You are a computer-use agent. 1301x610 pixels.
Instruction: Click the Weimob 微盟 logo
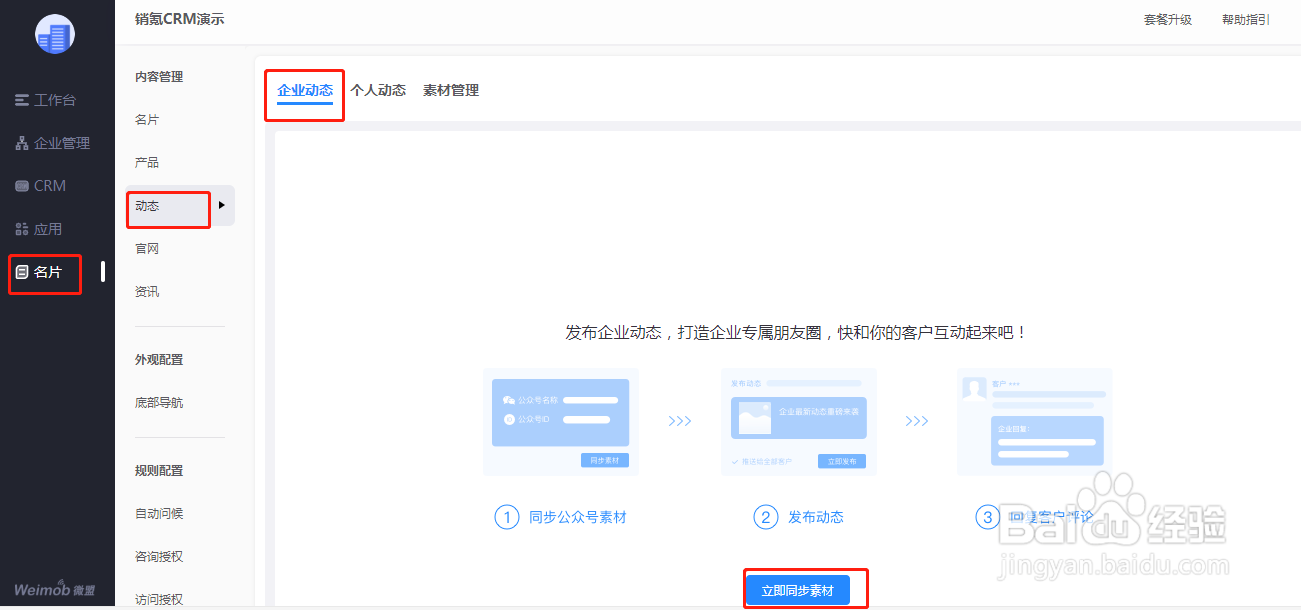[54, 589]
